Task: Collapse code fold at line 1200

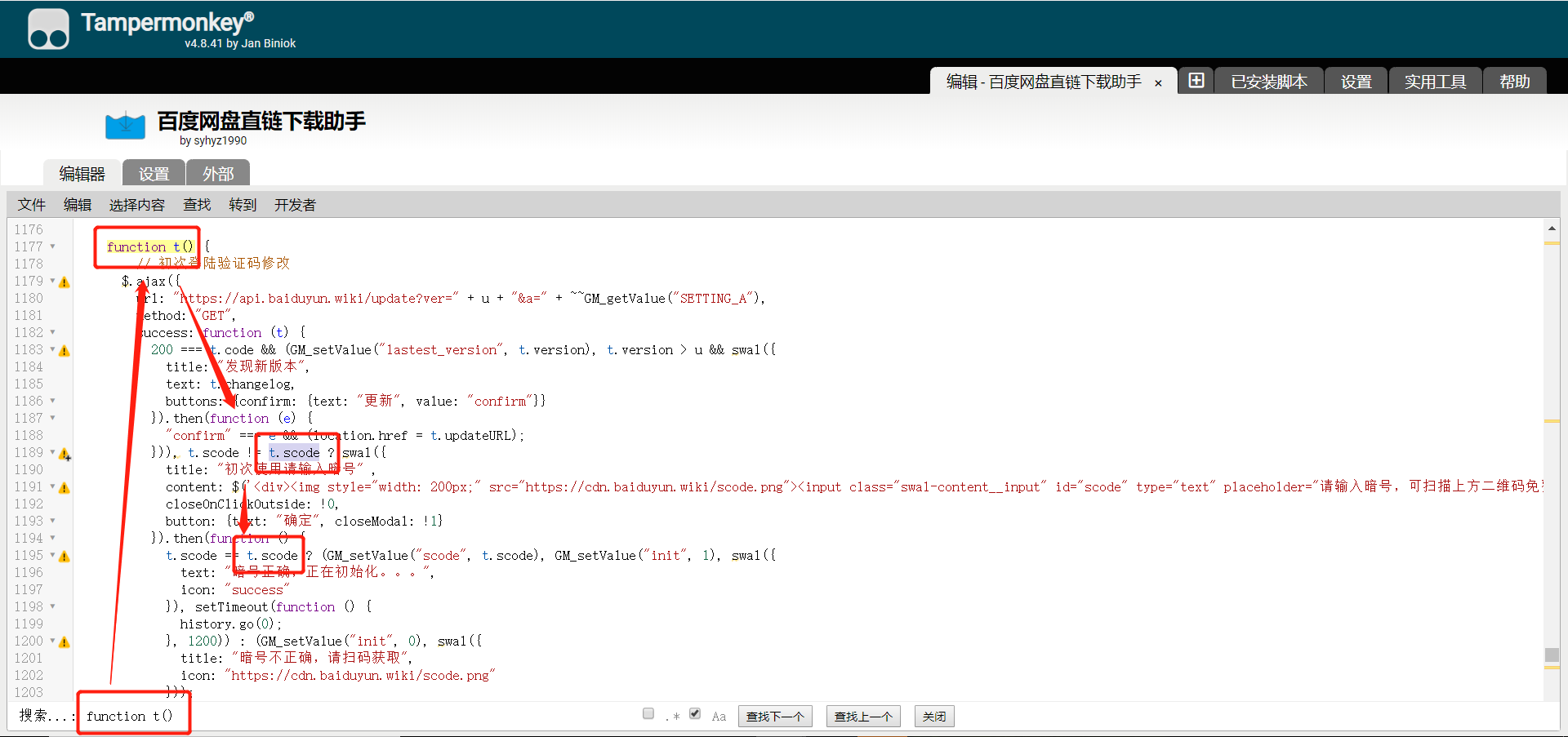Action: click(x=53, y=641)
